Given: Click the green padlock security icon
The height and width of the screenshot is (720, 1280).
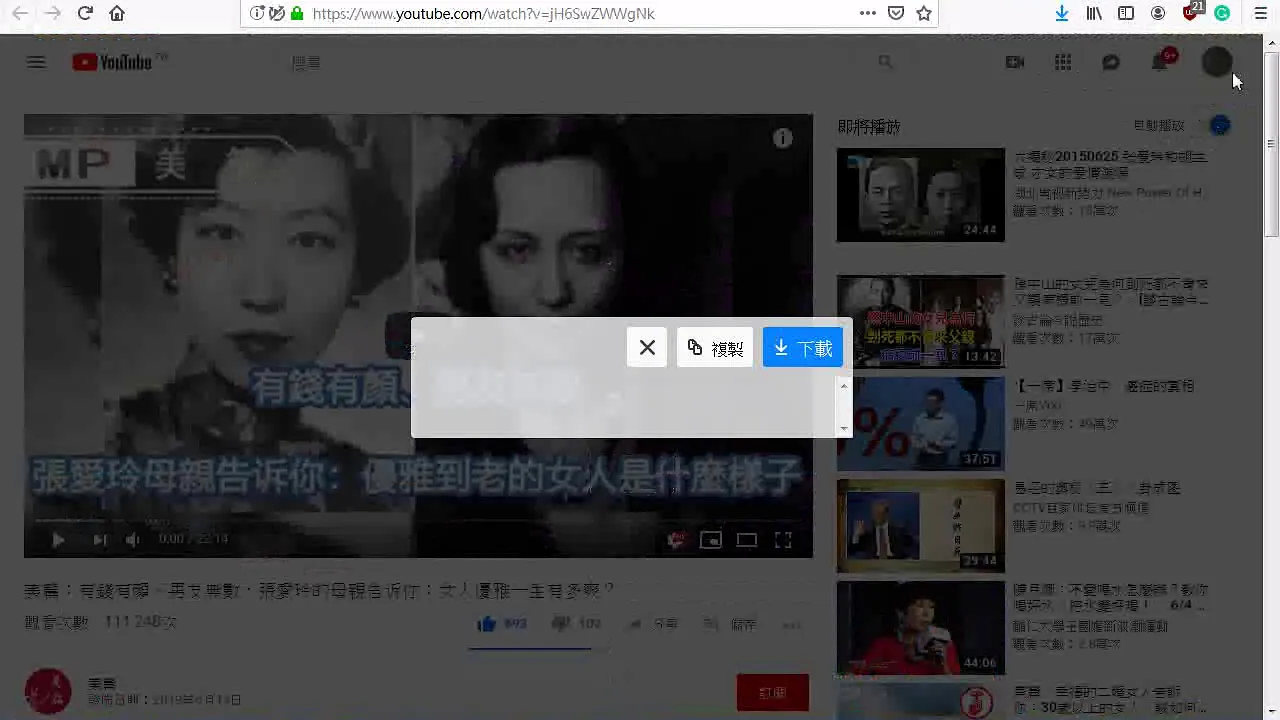Looking at the screenshot, I should tap(296, 13).
